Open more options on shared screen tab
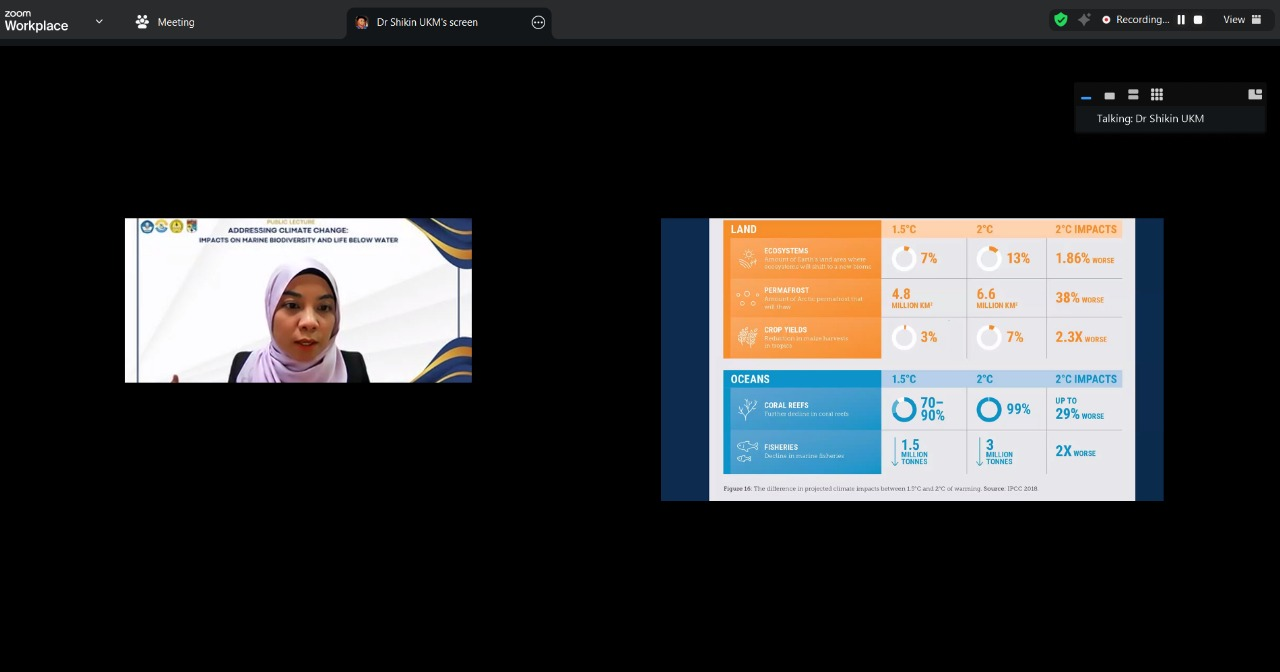 [x=538, y=22]
